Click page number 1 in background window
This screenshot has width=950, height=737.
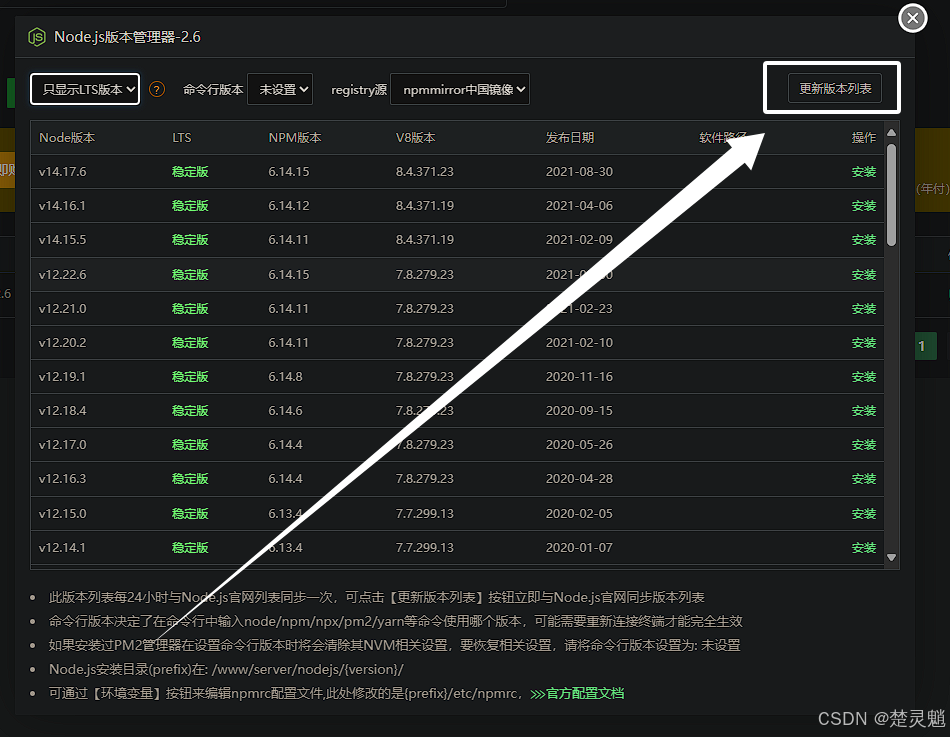925,346
